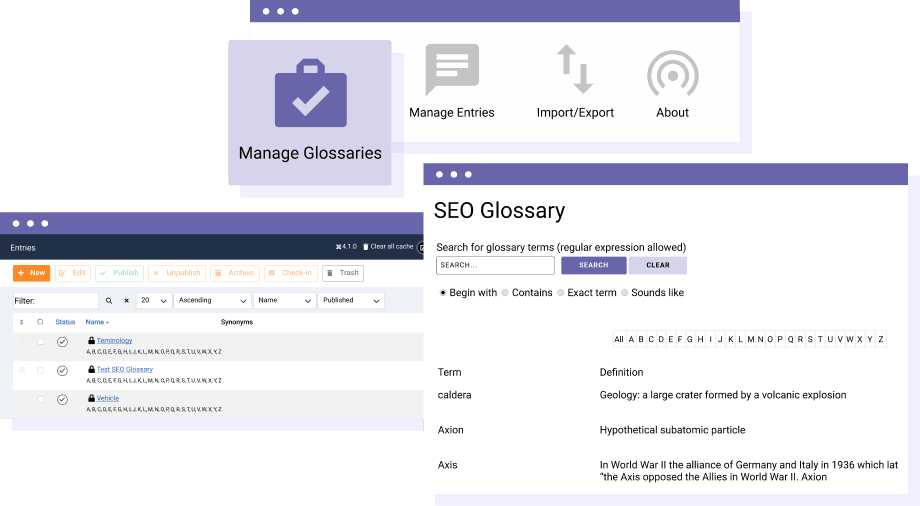Select the Begin with radio option

[x=443, y=293]
